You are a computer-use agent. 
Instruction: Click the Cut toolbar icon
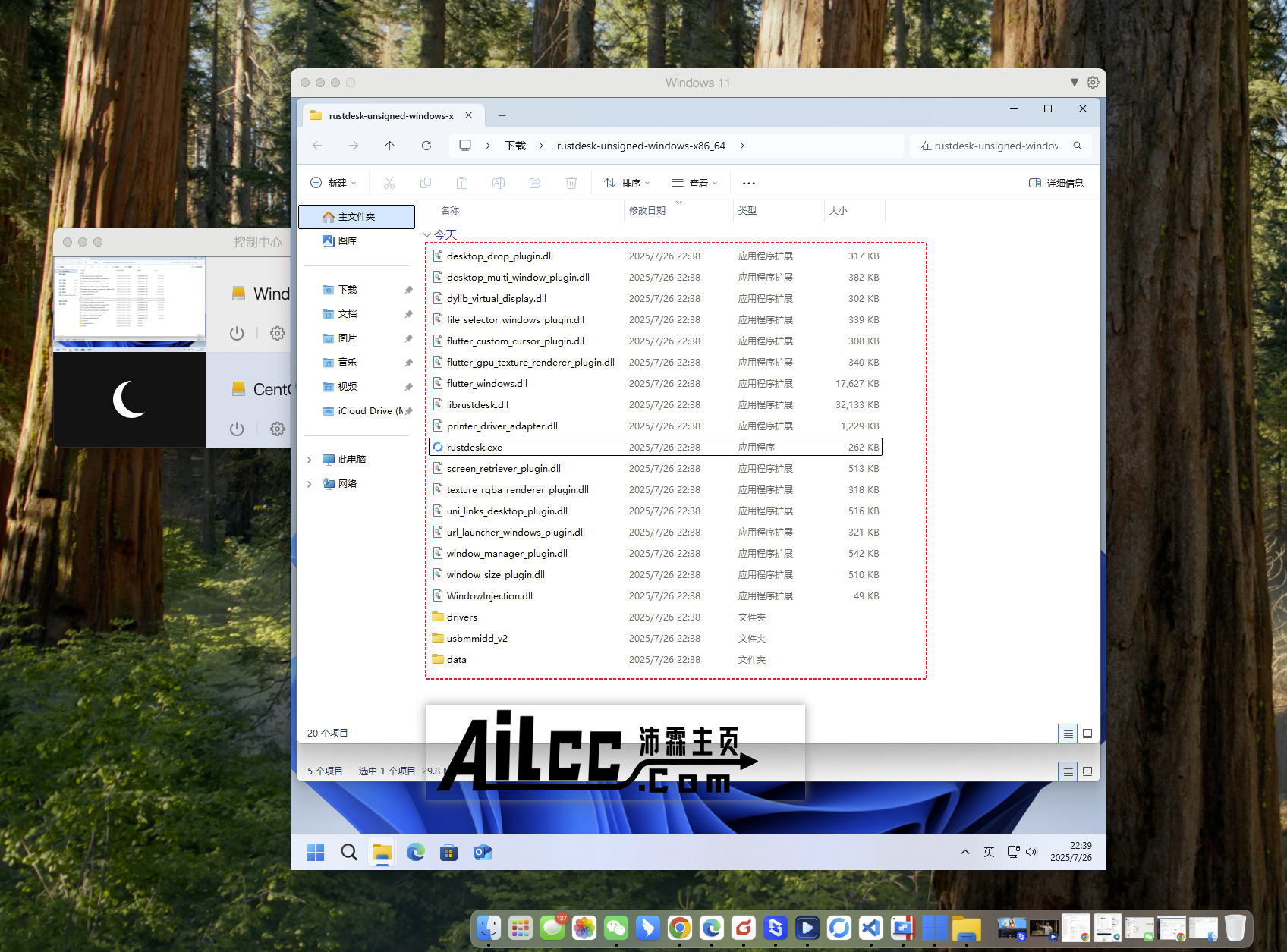[x=389, y=183]
